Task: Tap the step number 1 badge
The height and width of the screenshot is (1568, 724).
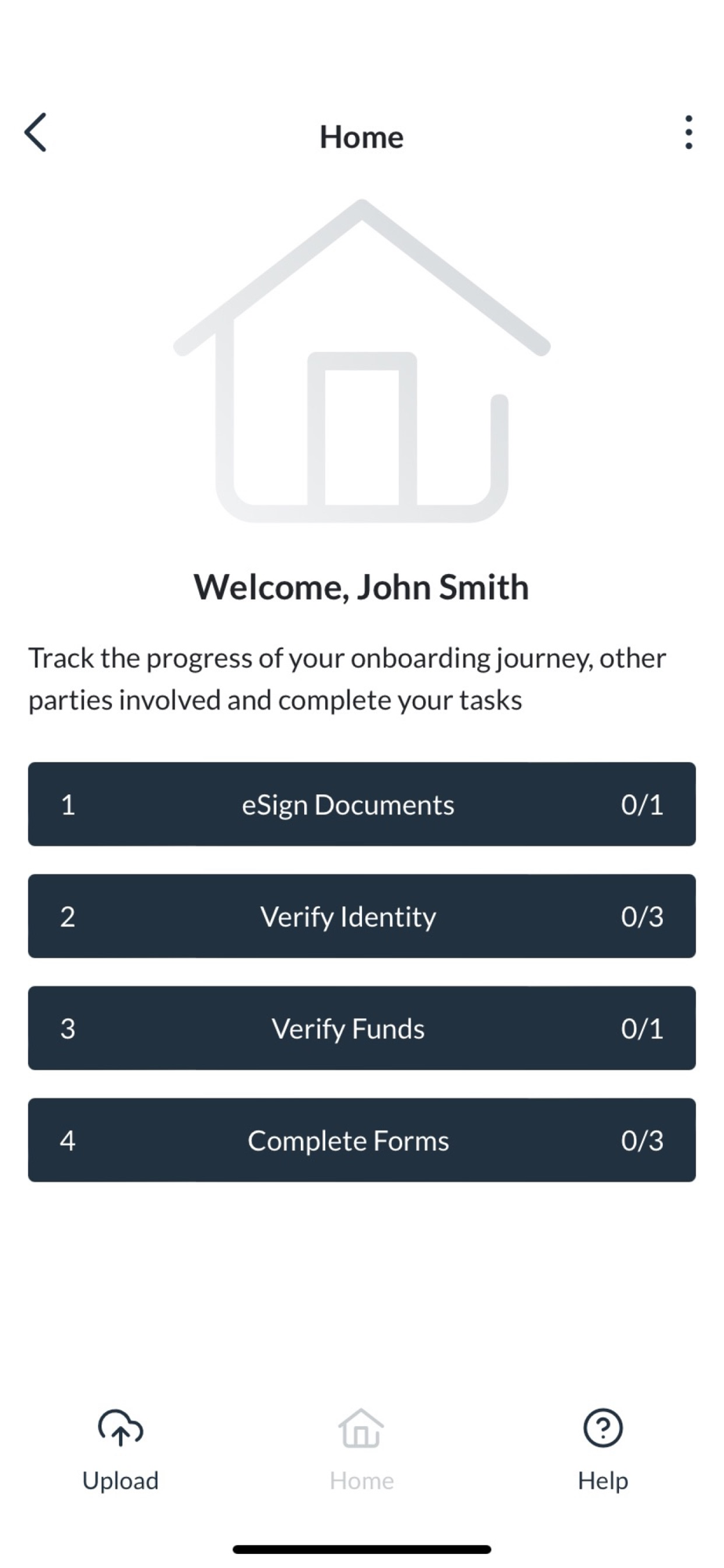Action: (68, 804)
